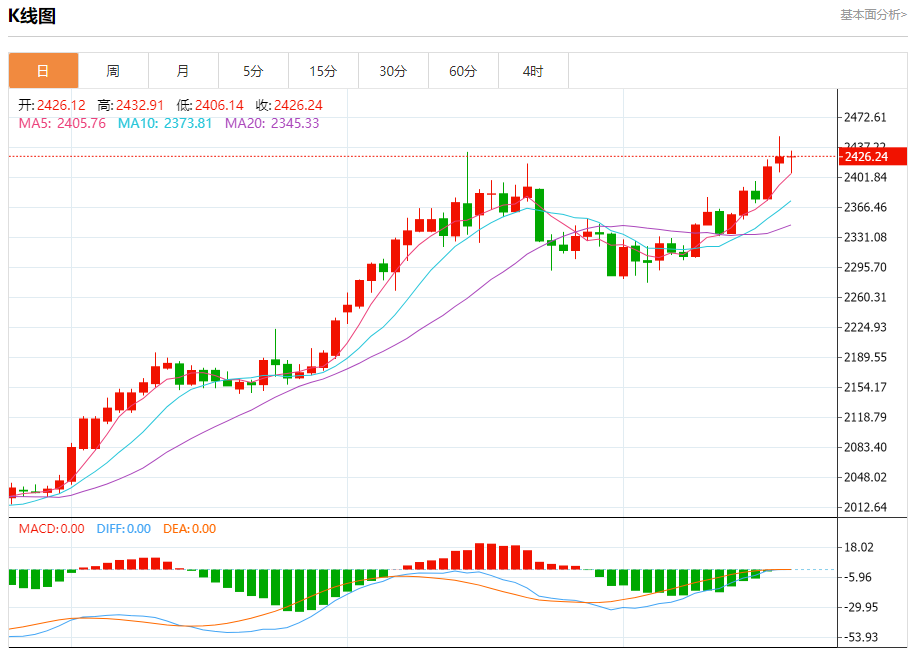
Task: Click the MACD:0.00 indicator label
Action: (51, 529)
